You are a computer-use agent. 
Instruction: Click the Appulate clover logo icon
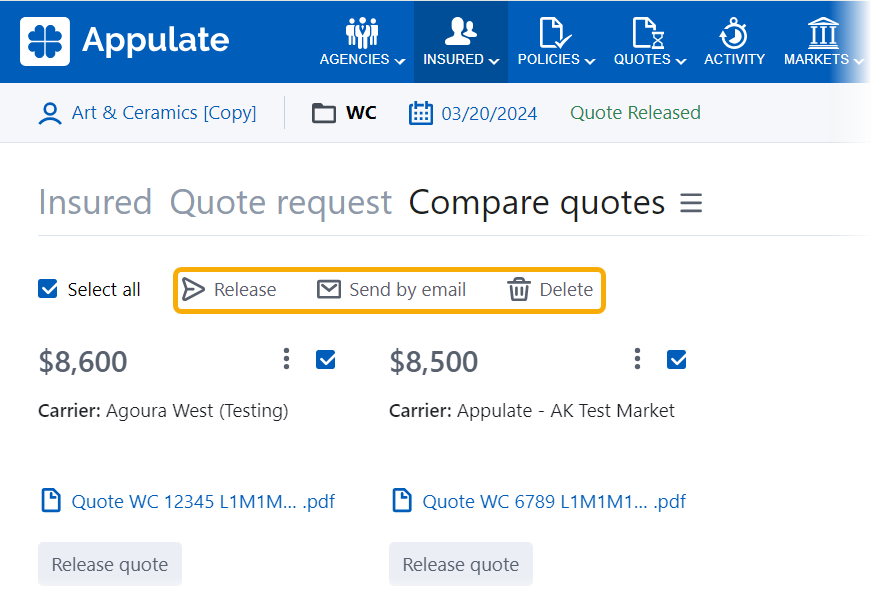[x=45, y=41]
